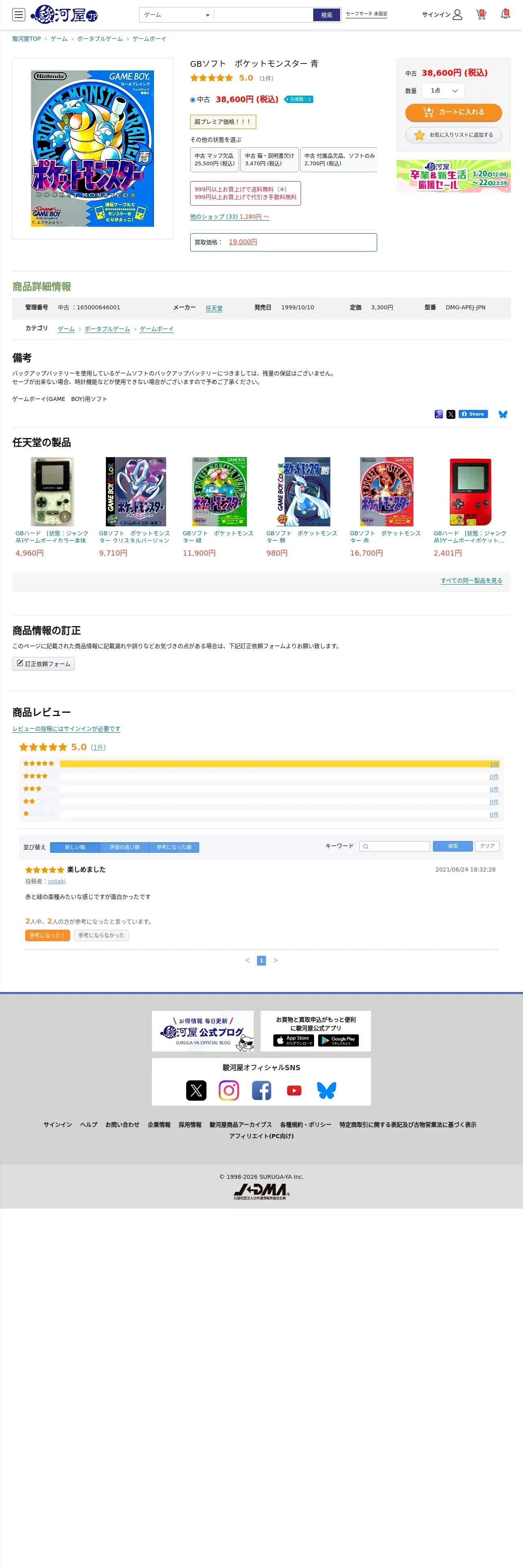Open お問い合わせ footer link
The image size is (523, 1568).
point(122,1125)
